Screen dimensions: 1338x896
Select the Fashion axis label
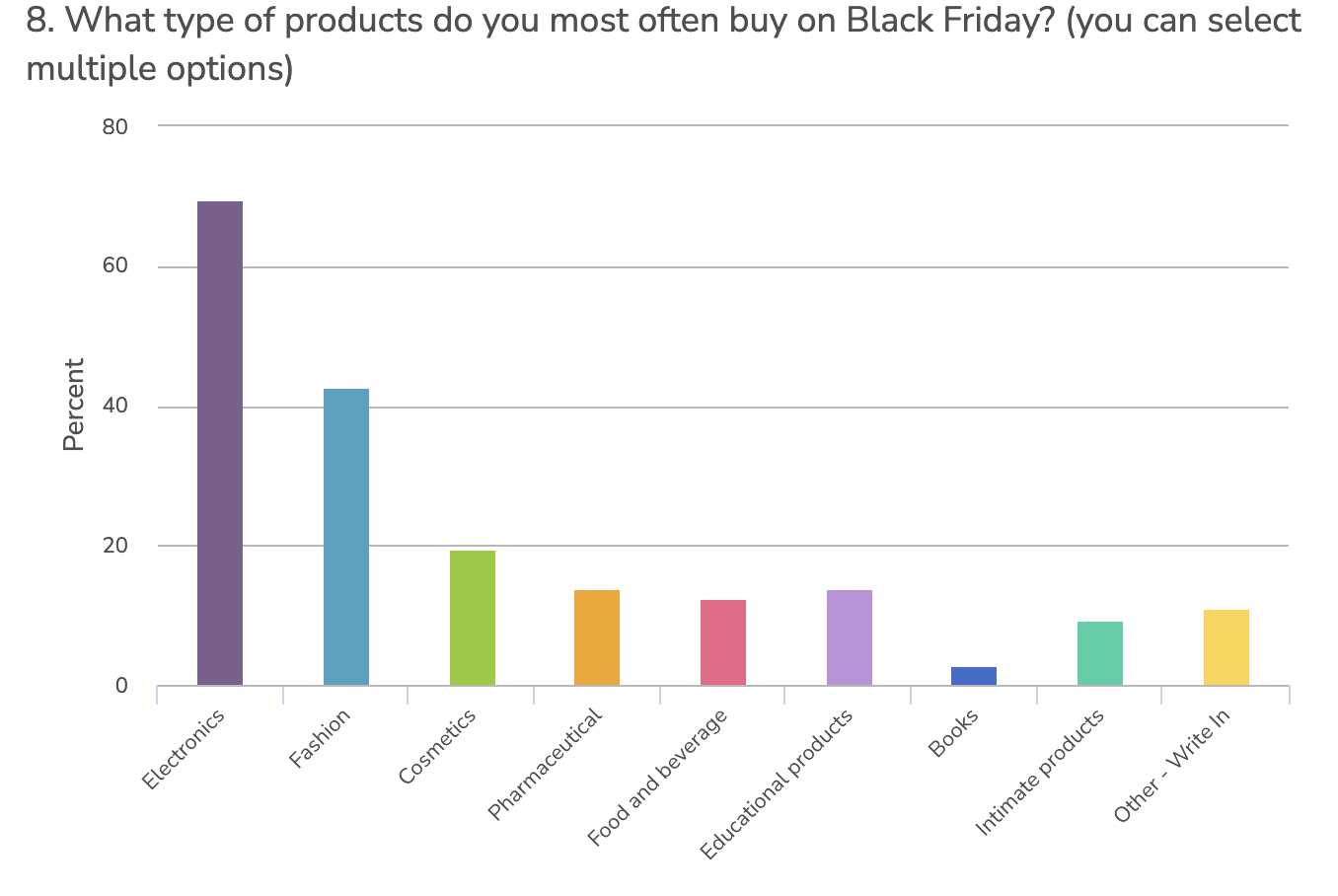320,739
